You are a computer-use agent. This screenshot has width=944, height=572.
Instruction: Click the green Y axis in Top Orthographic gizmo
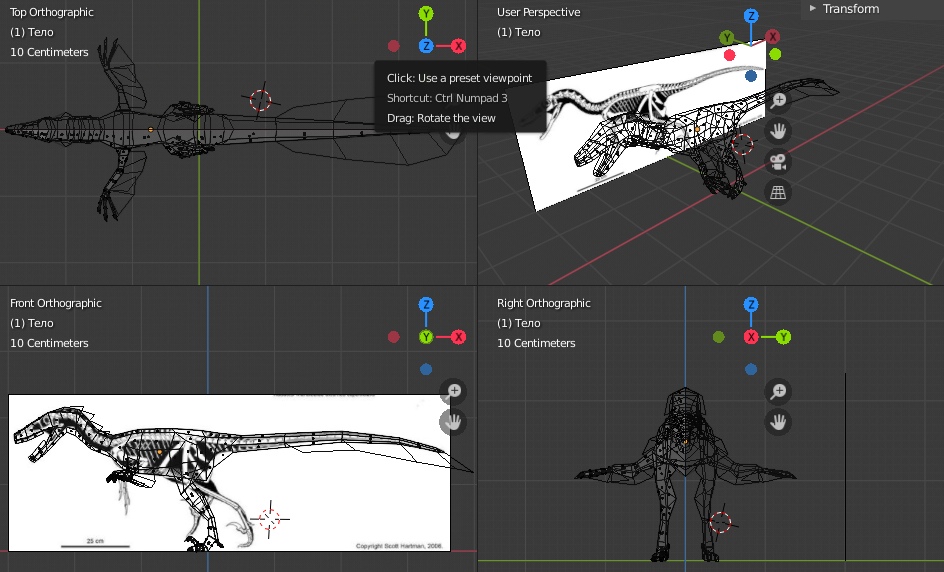426,14
